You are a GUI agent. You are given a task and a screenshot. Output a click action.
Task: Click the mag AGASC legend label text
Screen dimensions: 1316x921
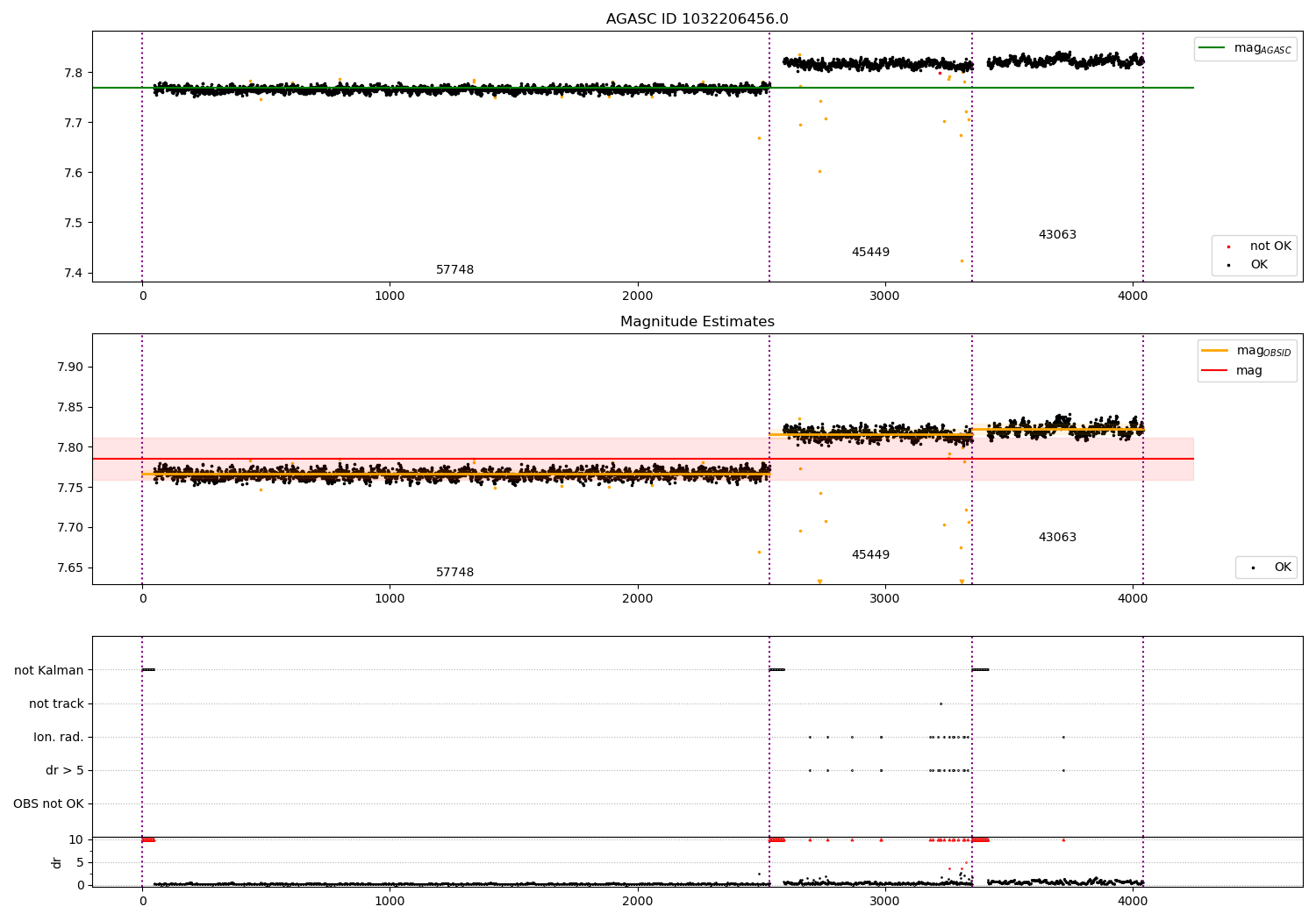(1262, 49)
